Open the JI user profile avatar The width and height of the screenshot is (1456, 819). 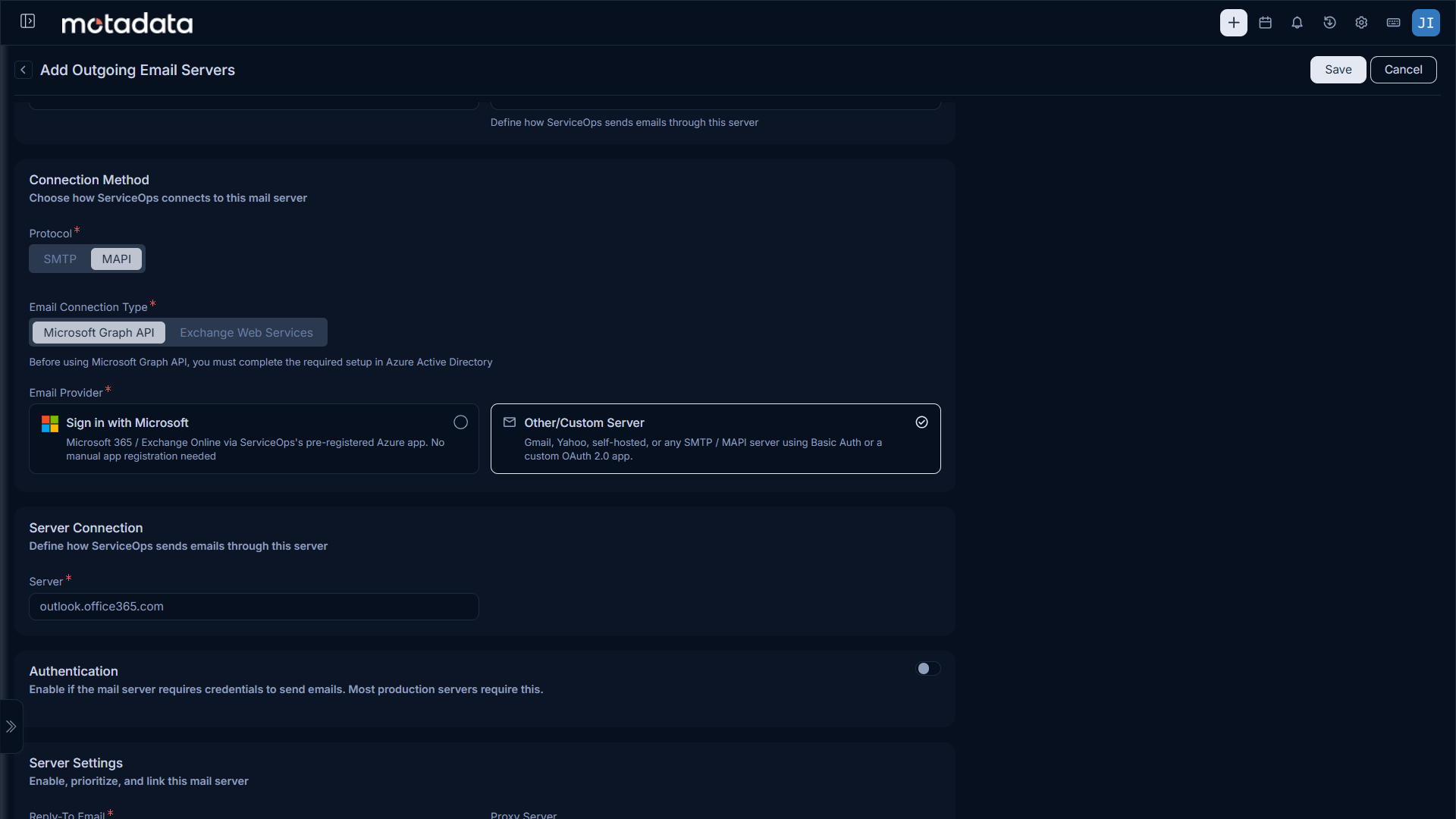(1426, 23)
